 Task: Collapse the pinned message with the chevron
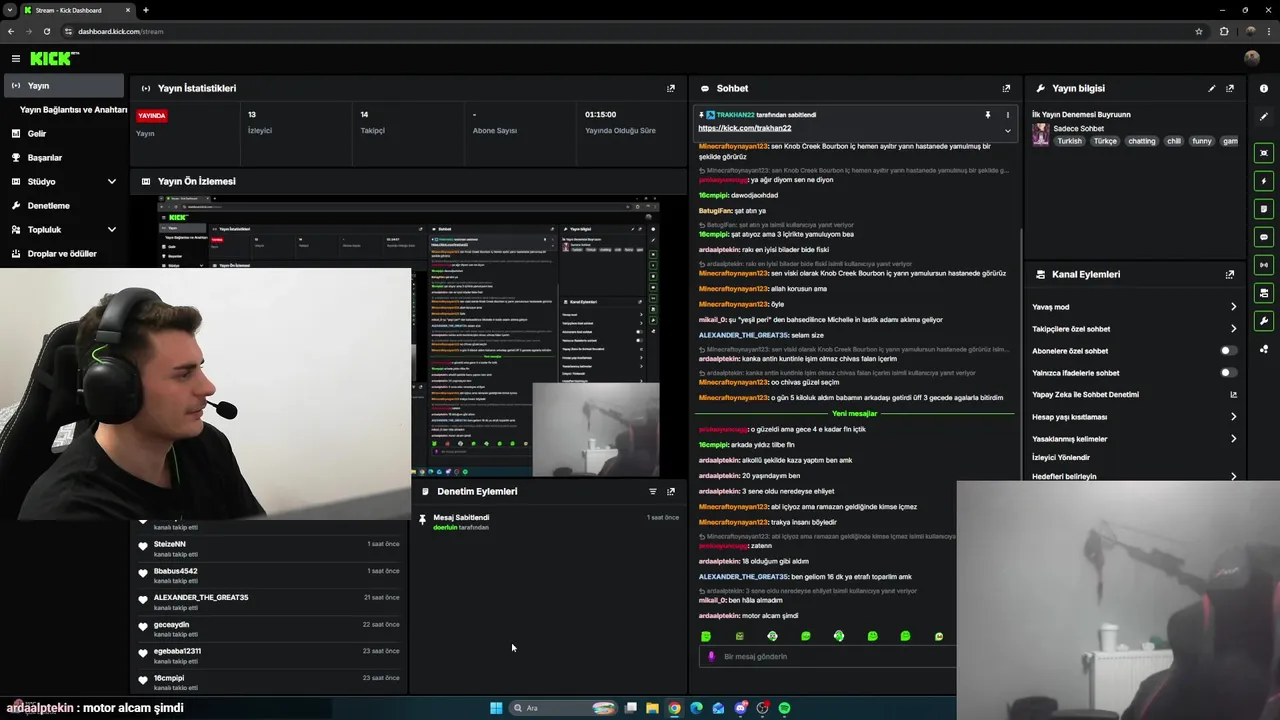(1007, 130)
